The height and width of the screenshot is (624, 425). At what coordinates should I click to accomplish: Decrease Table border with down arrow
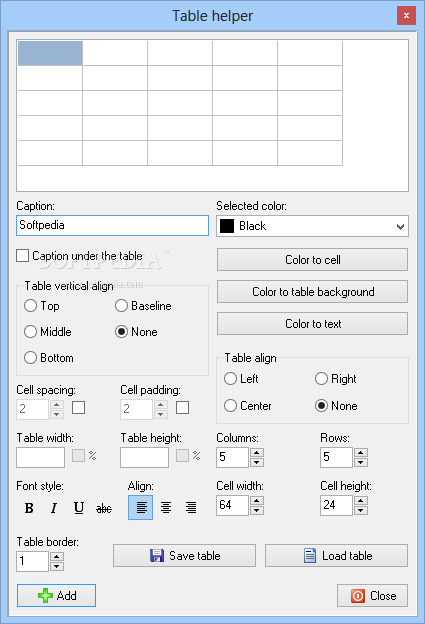point(57,566)
